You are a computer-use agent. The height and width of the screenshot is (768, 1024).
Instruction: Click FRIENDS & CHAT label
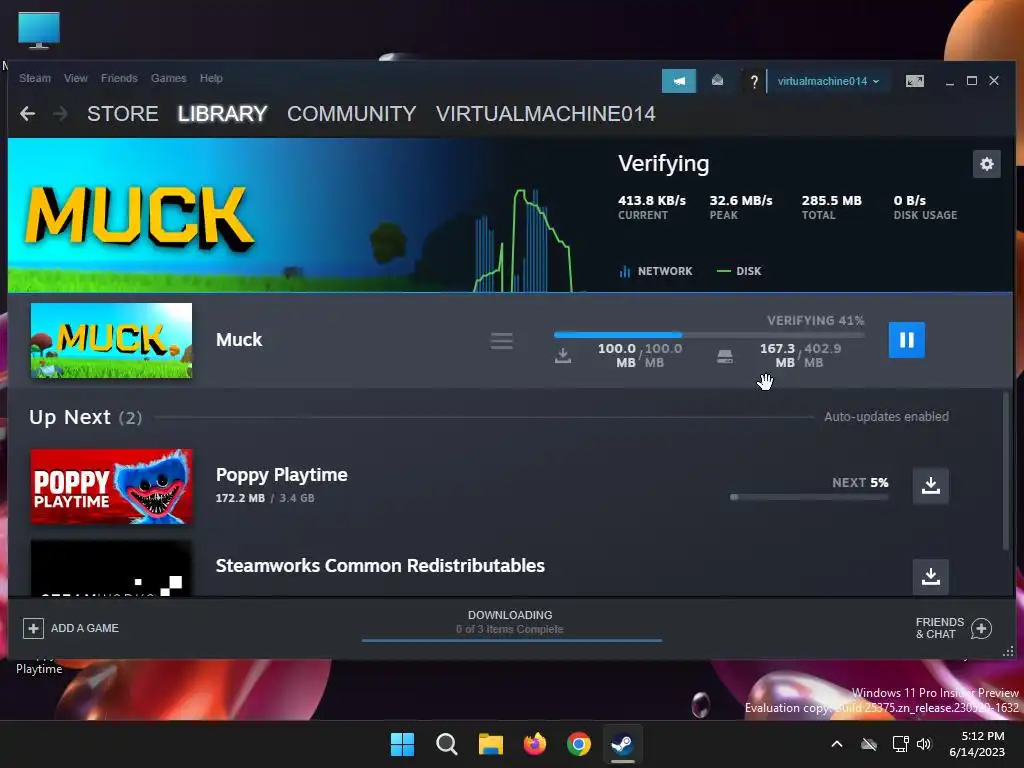tap(940, 628)
